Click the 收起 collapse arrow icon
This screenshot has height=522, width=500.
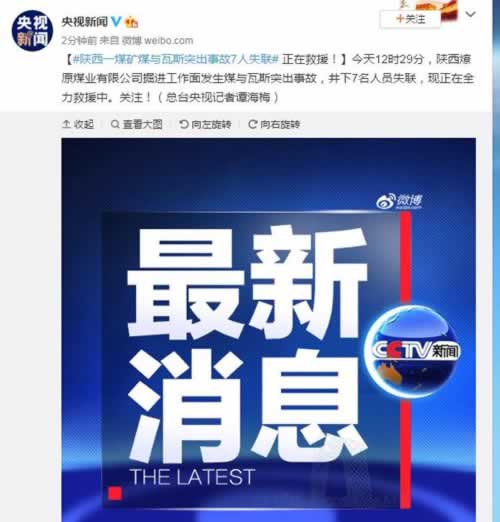66,124
